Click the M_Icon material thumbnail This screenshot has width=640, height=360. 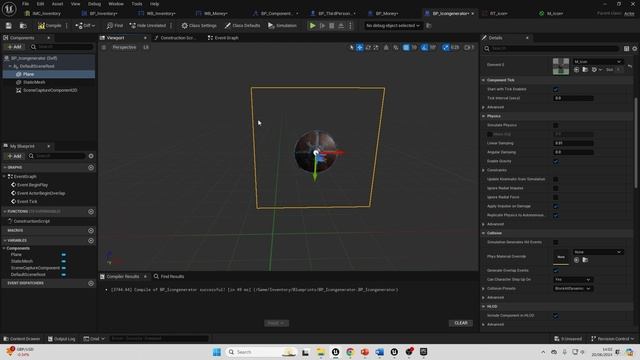pos(561,66)
